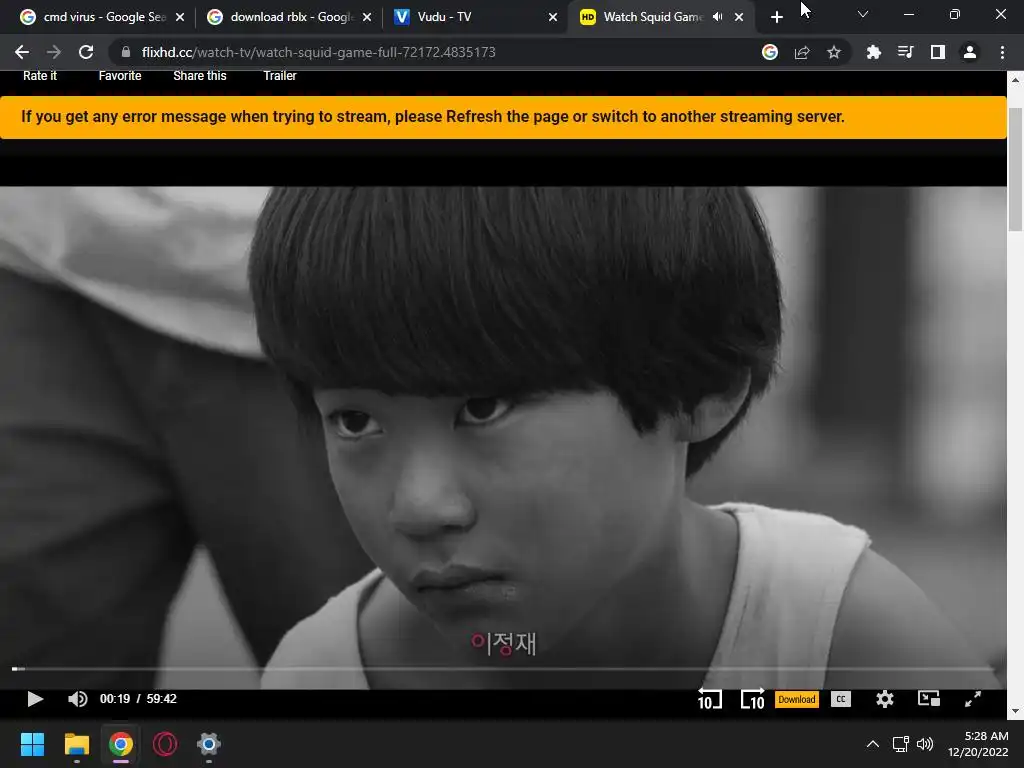Share this page from address bar
The image size is (1024, 768).
(x=802, y=52)
